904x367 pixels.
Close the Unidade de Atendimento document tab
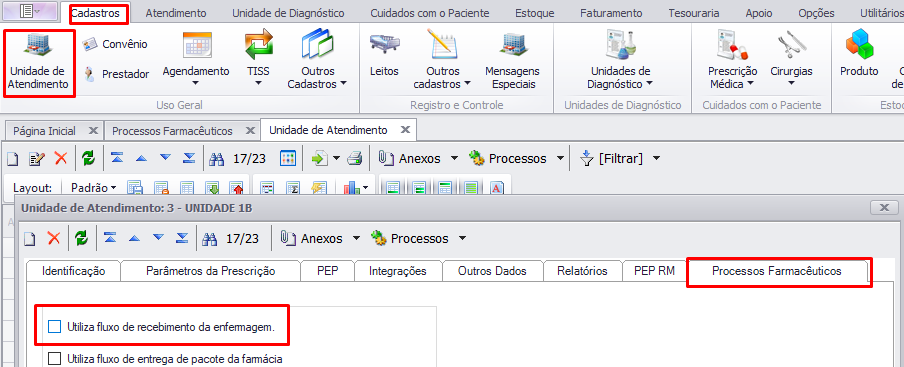[406, 130]
